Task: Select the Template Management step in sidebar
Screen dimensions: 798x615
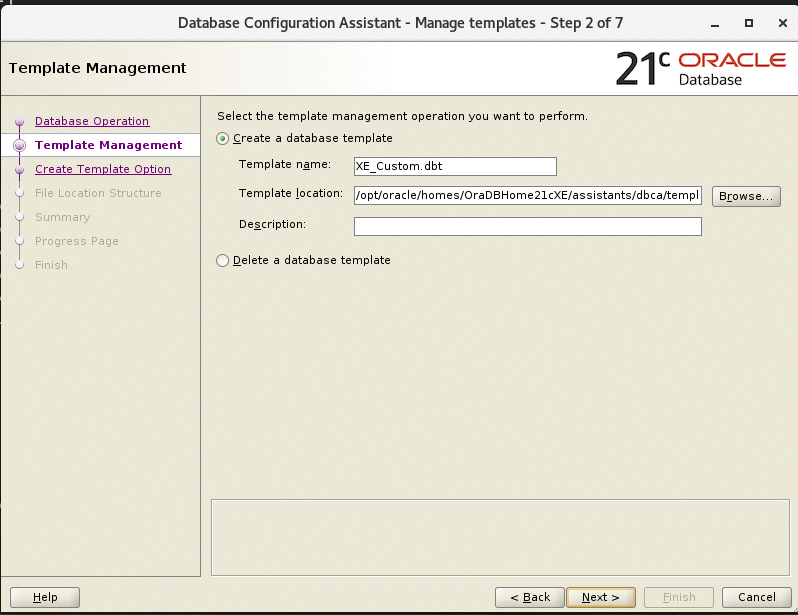Action: point(108,145)
